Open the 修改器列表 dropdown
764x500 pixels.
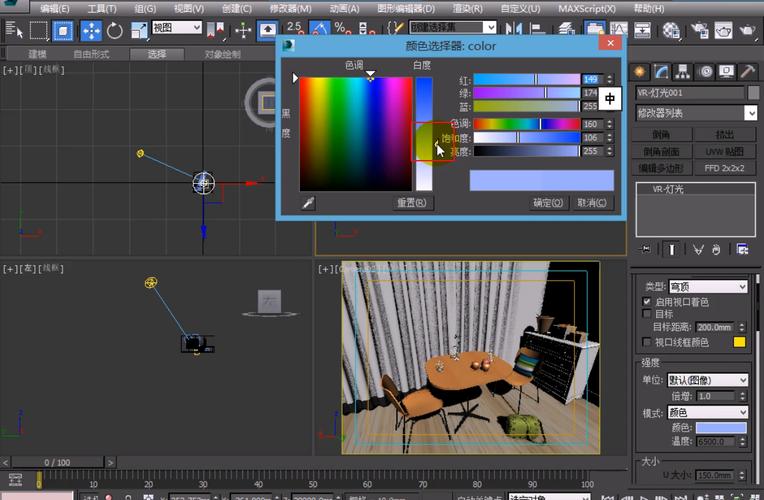click(696, 113)
